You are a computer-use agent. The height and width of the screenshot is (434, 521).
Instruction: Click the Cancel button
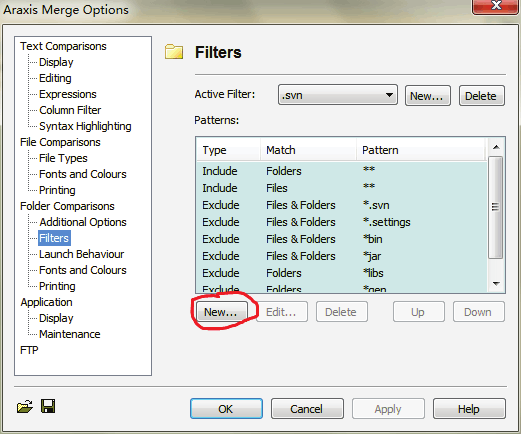pyautogui.click(x=307, y=408)
